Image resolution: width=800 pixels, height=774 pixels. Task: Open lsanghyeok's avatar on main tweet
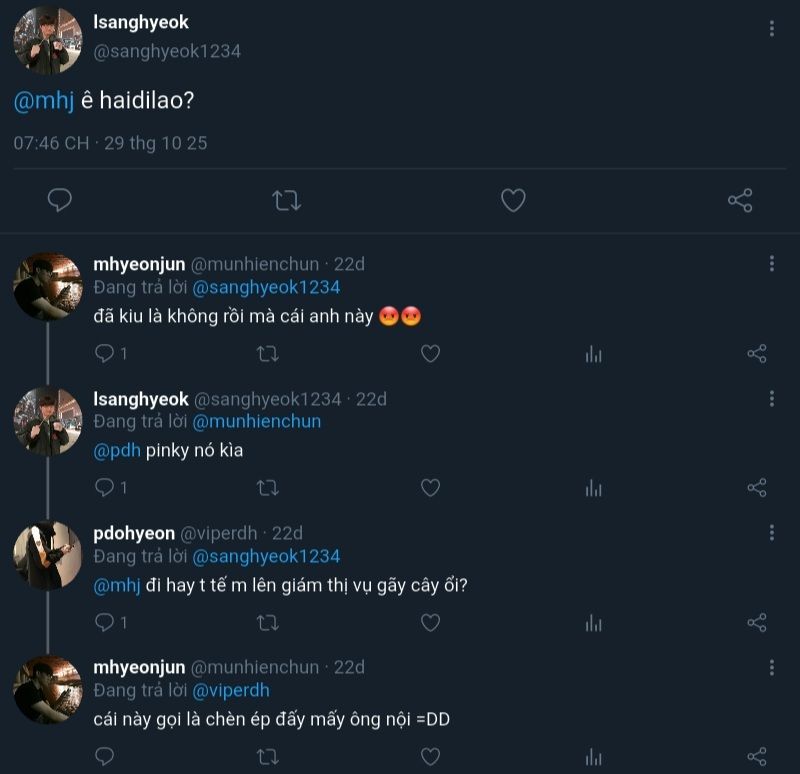(x=47, y=40)
